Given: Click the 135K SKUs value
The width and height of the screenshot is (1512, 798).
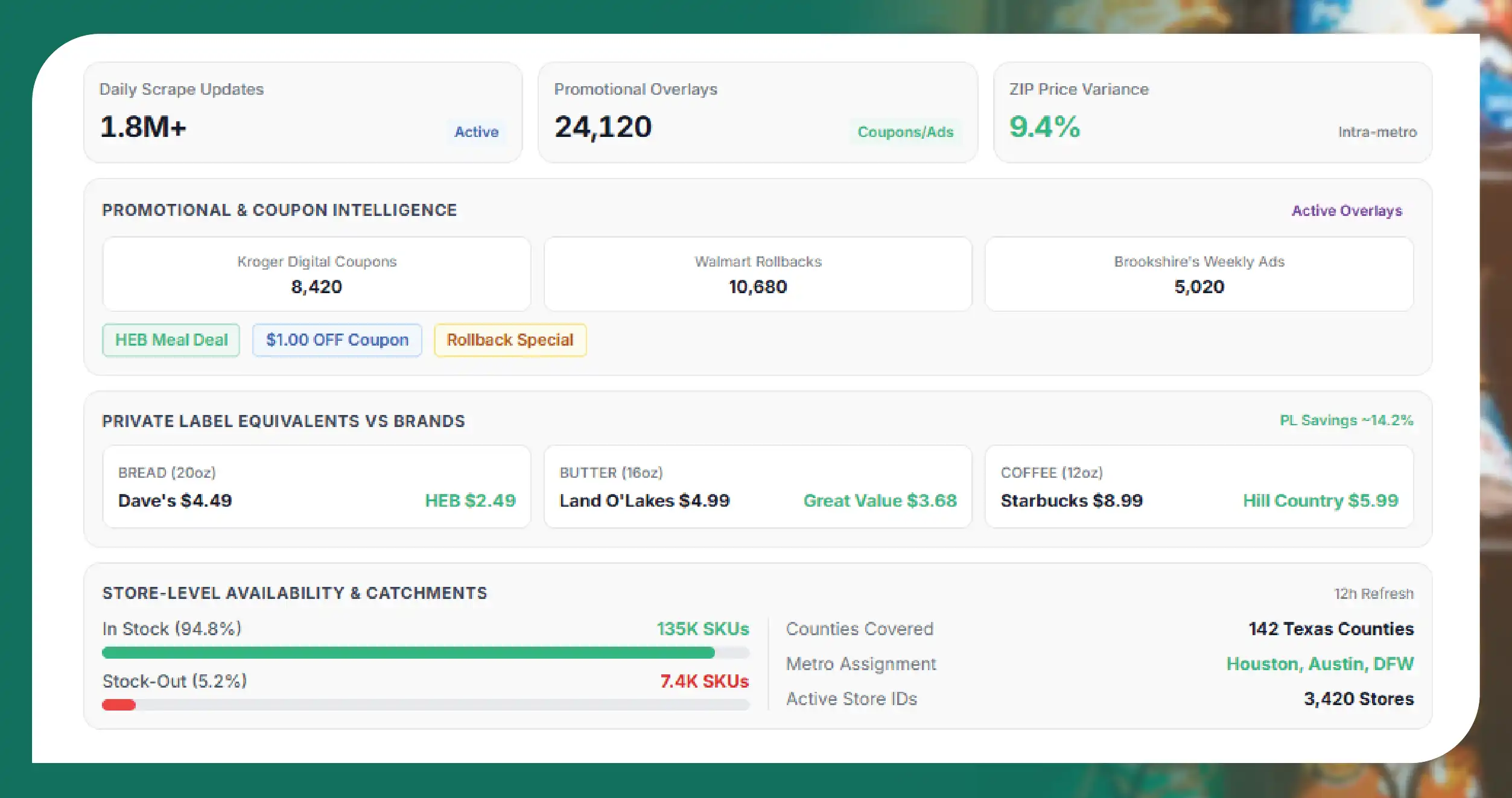Looking at the screenshot, I should (703, 629).
